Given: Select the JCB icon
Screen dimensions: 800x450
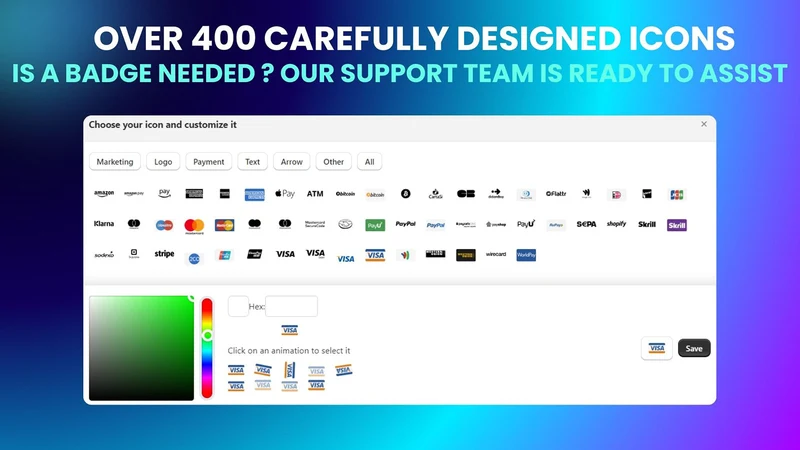Looking at the screenshot, I should (x=677, y=194).
